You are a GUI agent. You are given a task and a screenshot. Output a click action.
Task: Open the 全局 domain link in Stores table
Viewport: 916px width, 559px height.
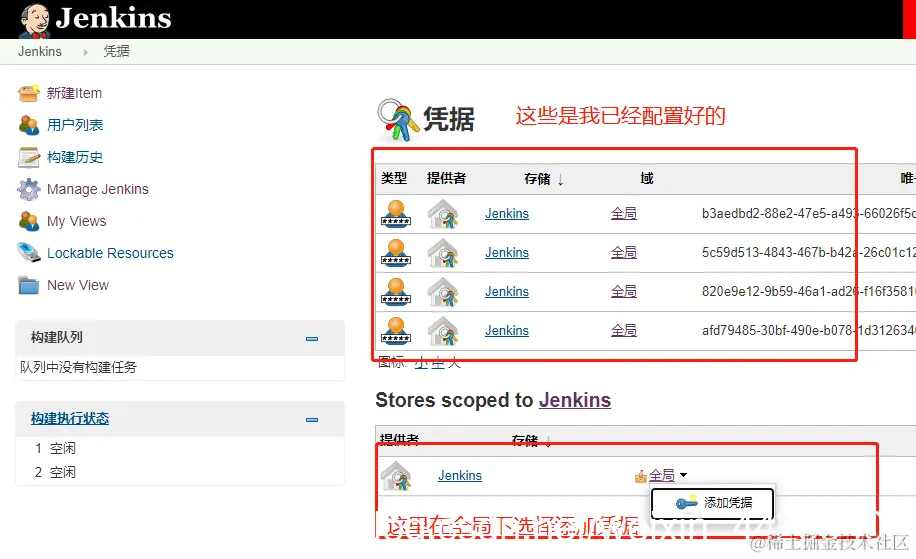click(x=662, y=475)
